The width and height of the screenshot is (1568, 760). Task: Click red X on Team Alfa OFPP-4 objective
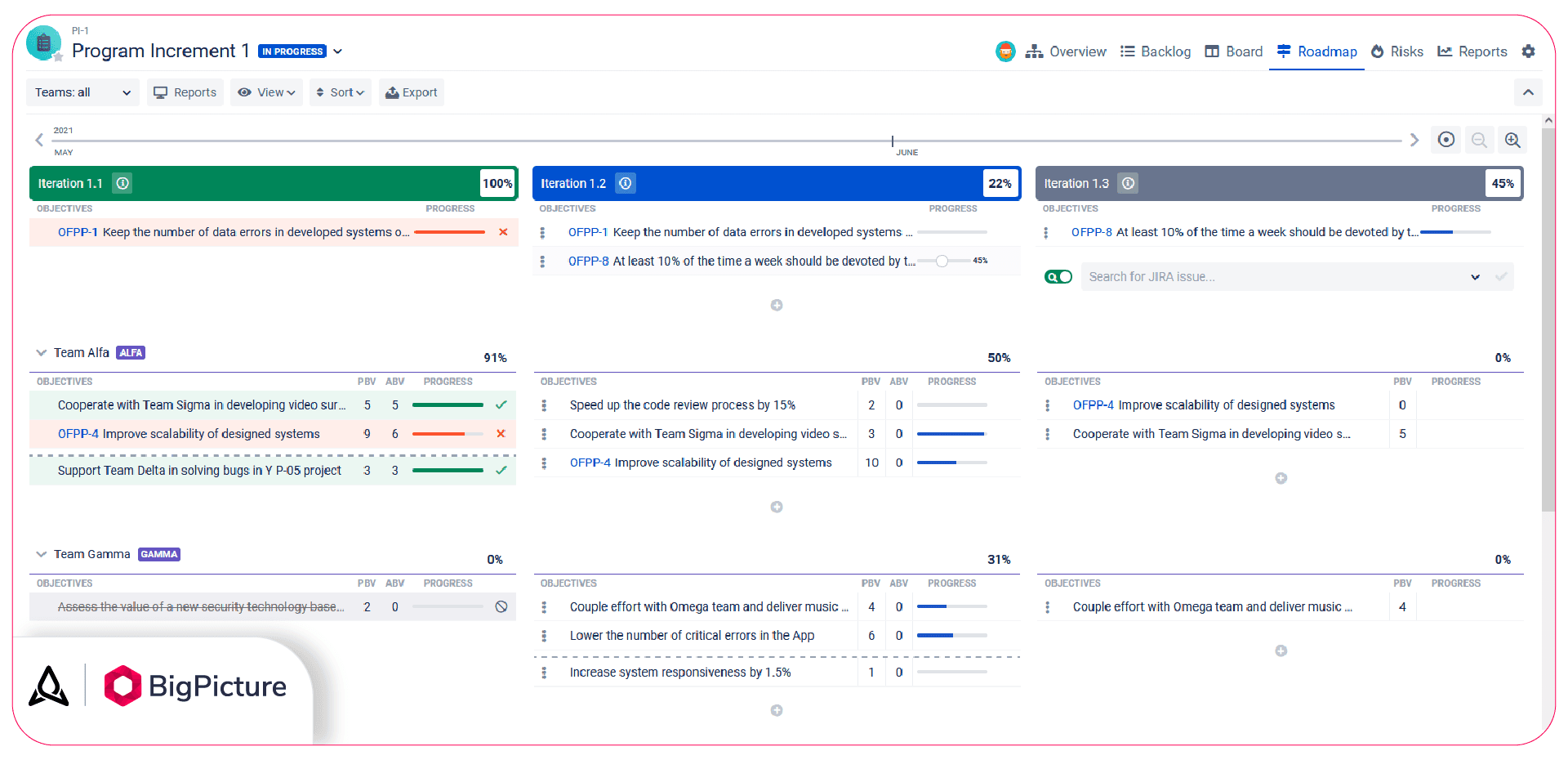pyautogui.click(x=501, y=434)
